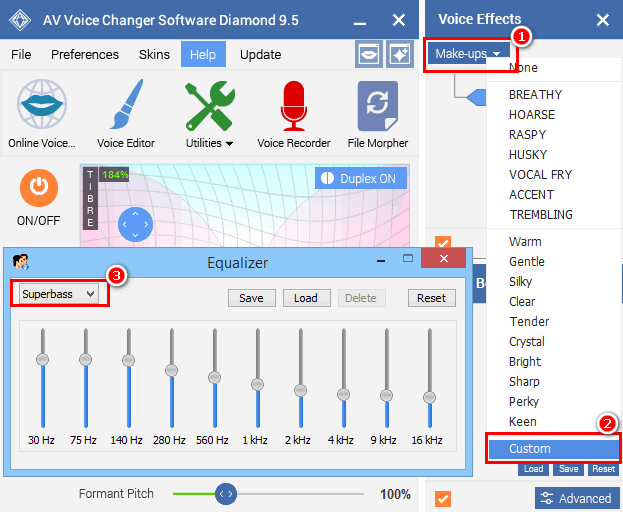Click the 75 Hz equalizer slider handle
The width and height of the screenshot is (623, 512).
click(85, 359)
